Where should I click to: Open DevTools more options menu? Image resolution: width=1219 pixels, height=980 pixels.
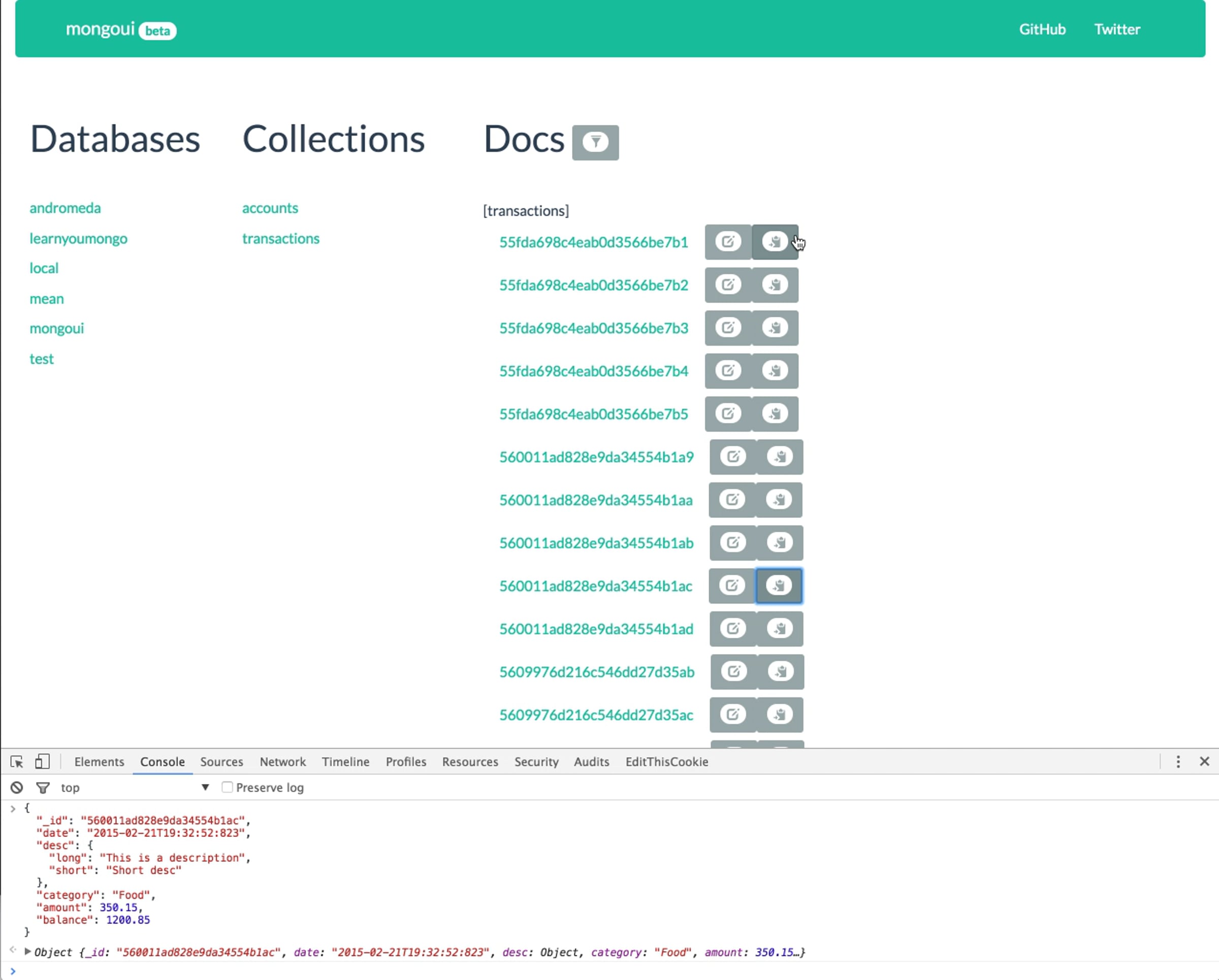1178,762
